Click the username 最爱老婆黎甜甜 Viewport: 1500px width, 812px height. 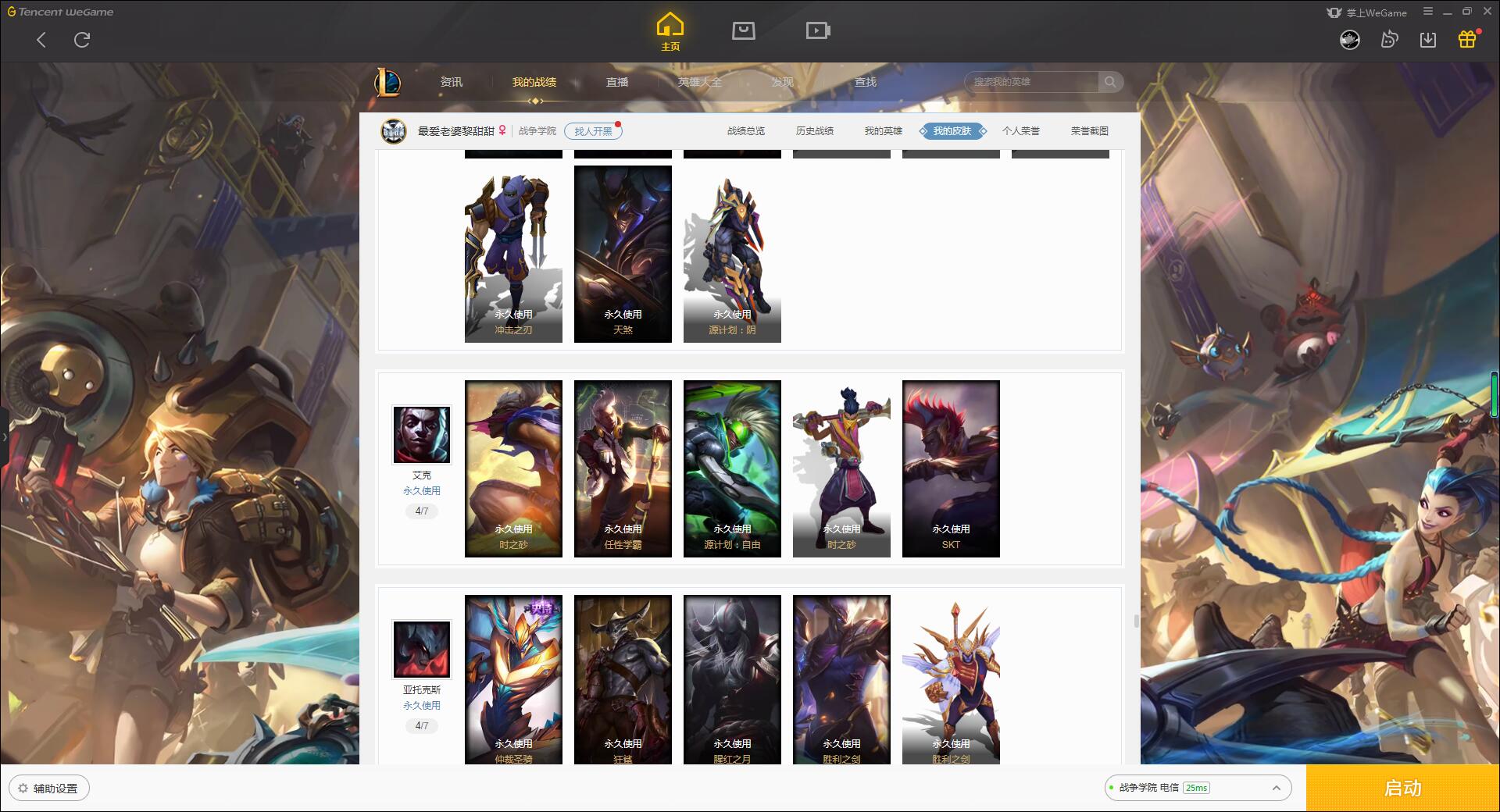coord(456,131)
